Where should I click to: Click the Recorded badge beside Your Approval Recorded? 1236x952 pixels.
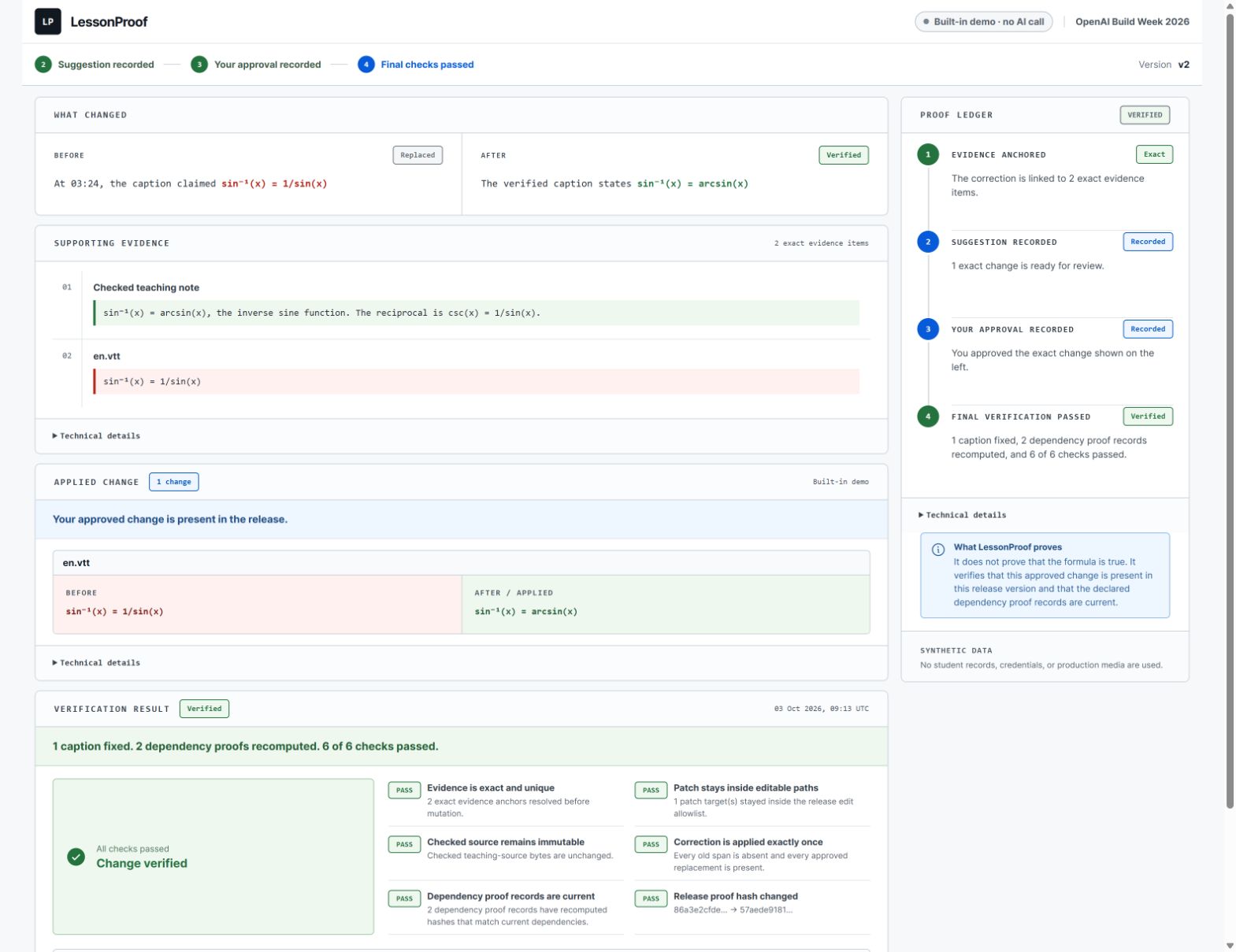(1148, 329)
